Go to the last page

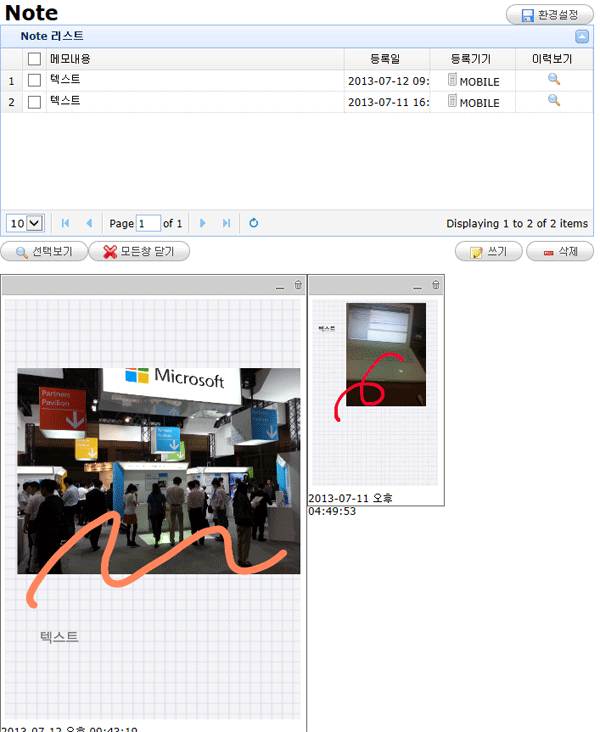pyautogui.click(x=226, y=223)
